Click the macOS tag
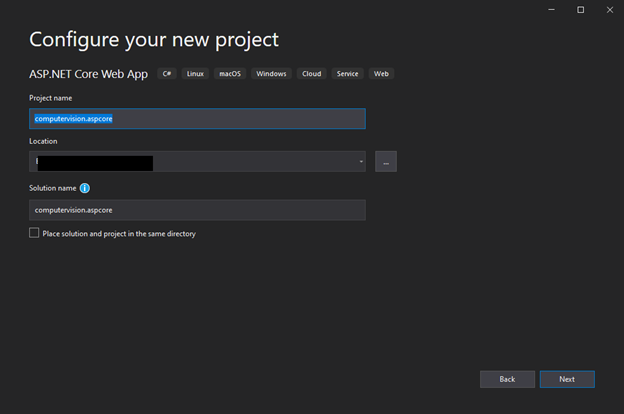The image size is (624, 414). coord(230,74)
